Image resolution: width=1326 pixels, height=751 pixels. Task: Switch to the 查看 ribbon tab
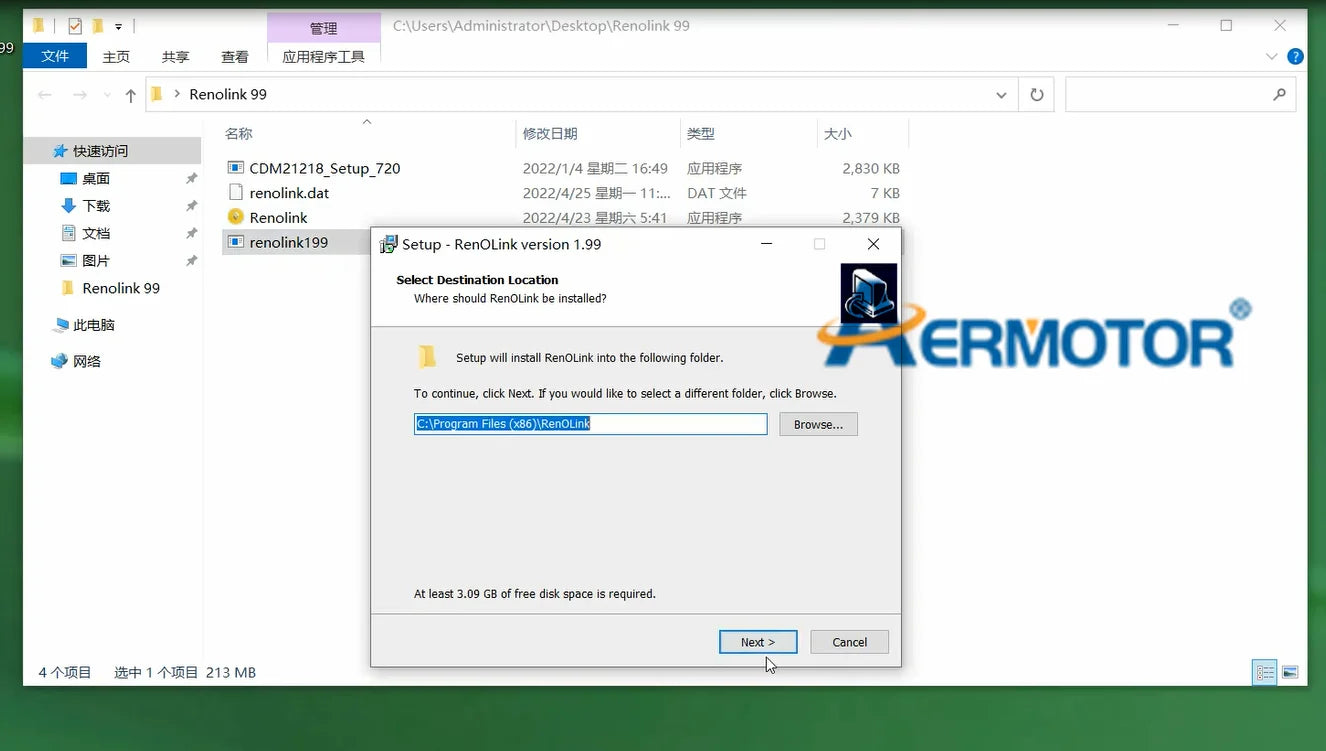click(235, 57)
